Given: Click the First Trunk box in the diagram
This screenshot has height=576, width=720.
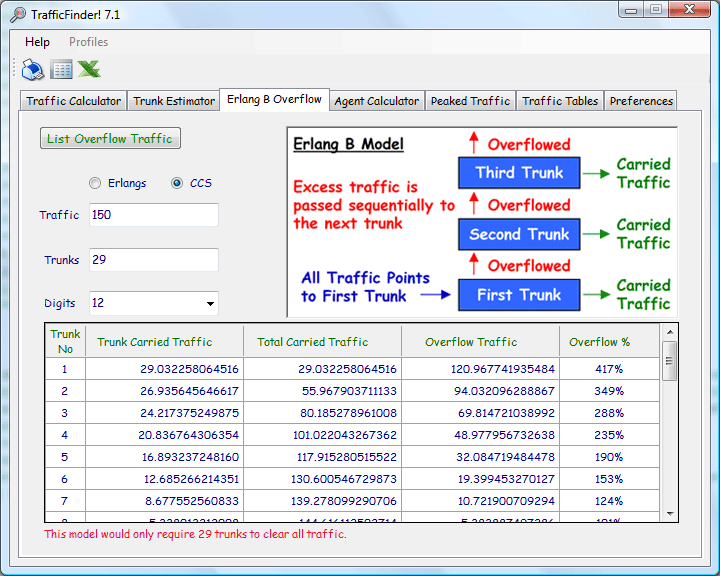Looking at the screenshot, I should (x=519, y=295).
